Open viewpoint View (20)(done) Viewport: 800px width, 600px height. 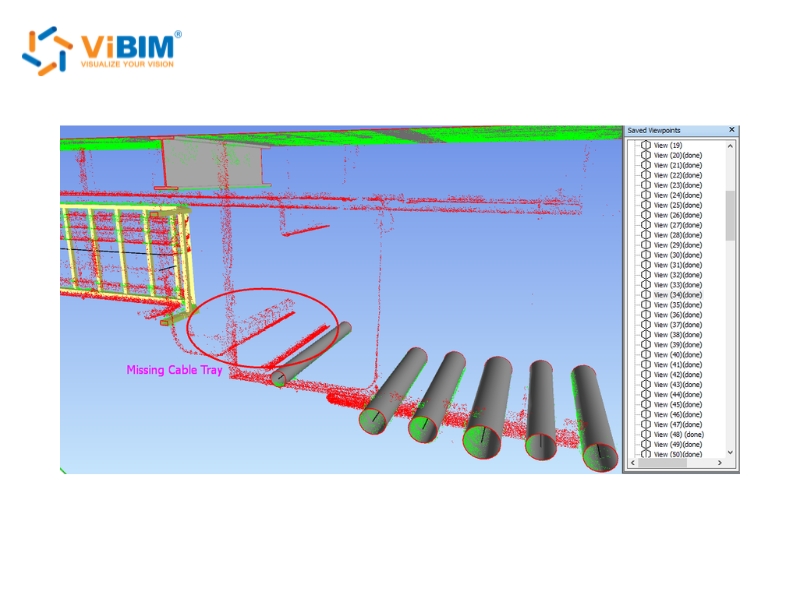[678, 155]
